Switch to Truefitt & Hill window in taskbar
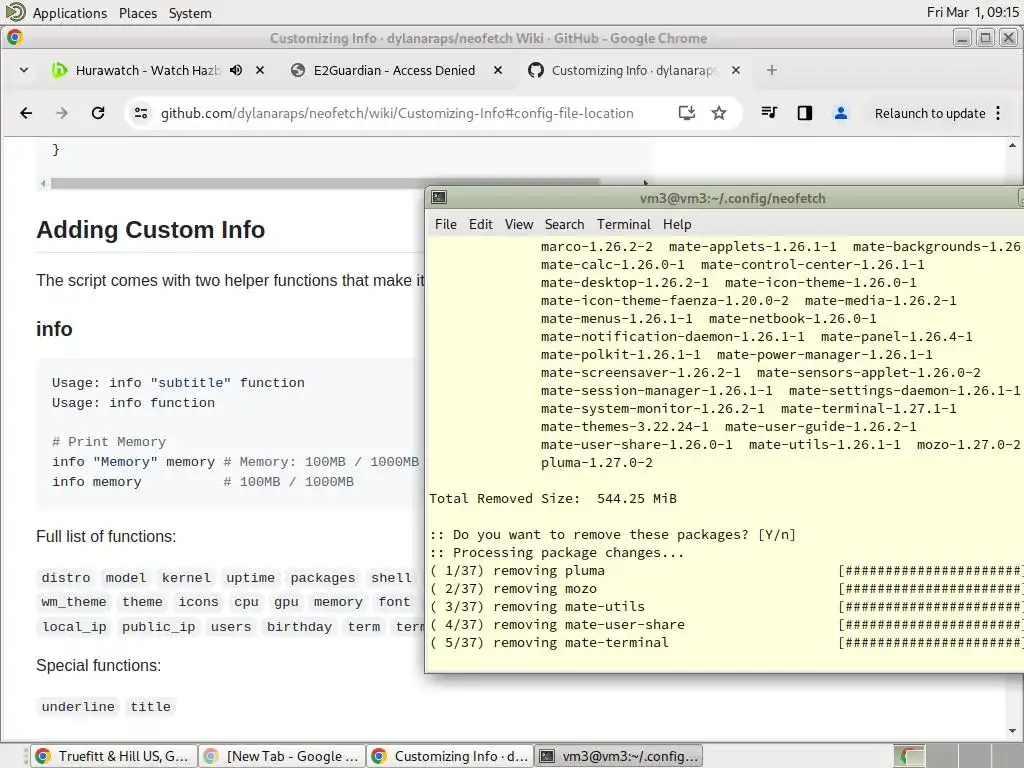Viewport: 1024px width, 768px height. 114,756
